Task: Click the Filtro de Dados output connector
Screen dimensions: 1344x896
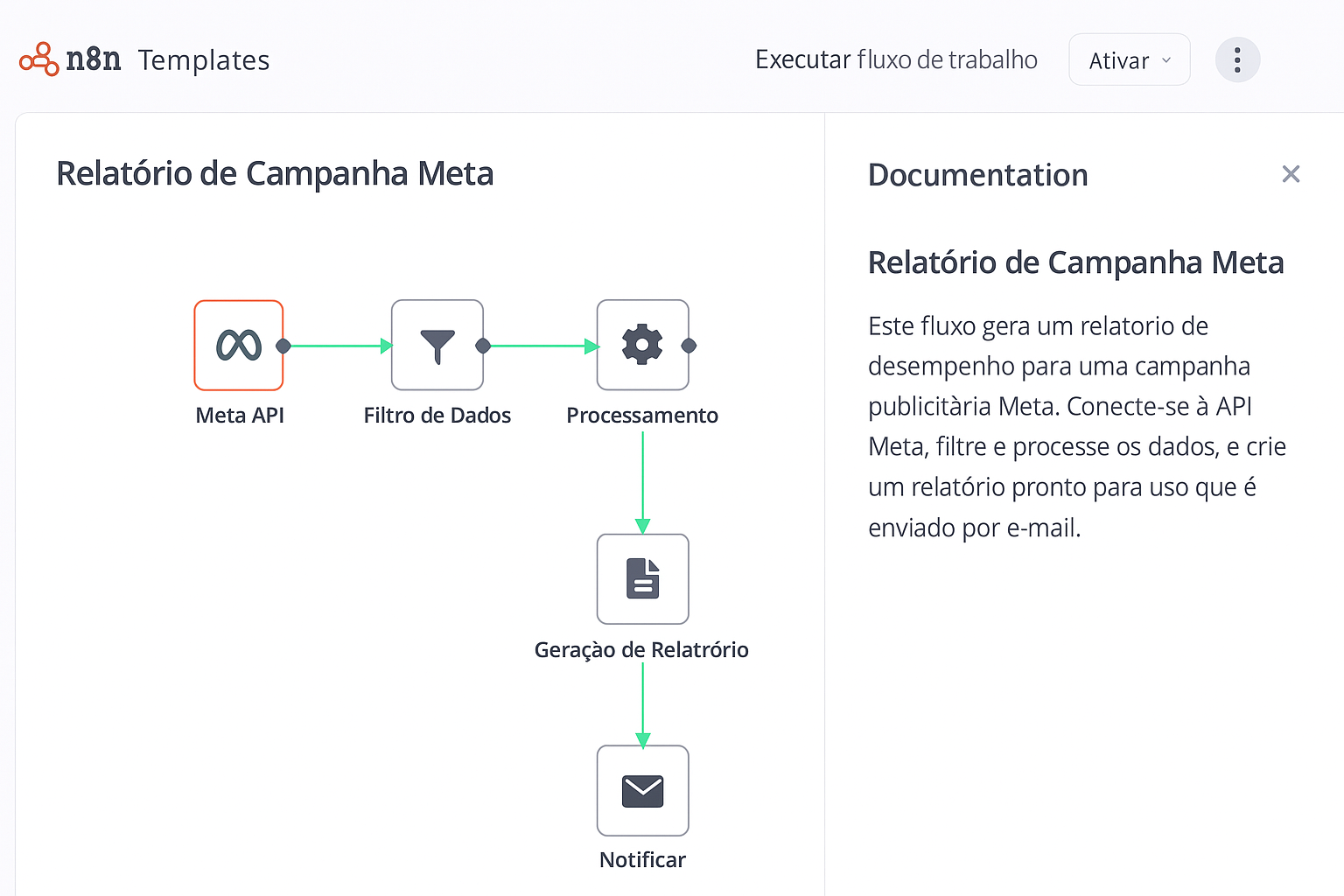Action: [x=483, y=346]
